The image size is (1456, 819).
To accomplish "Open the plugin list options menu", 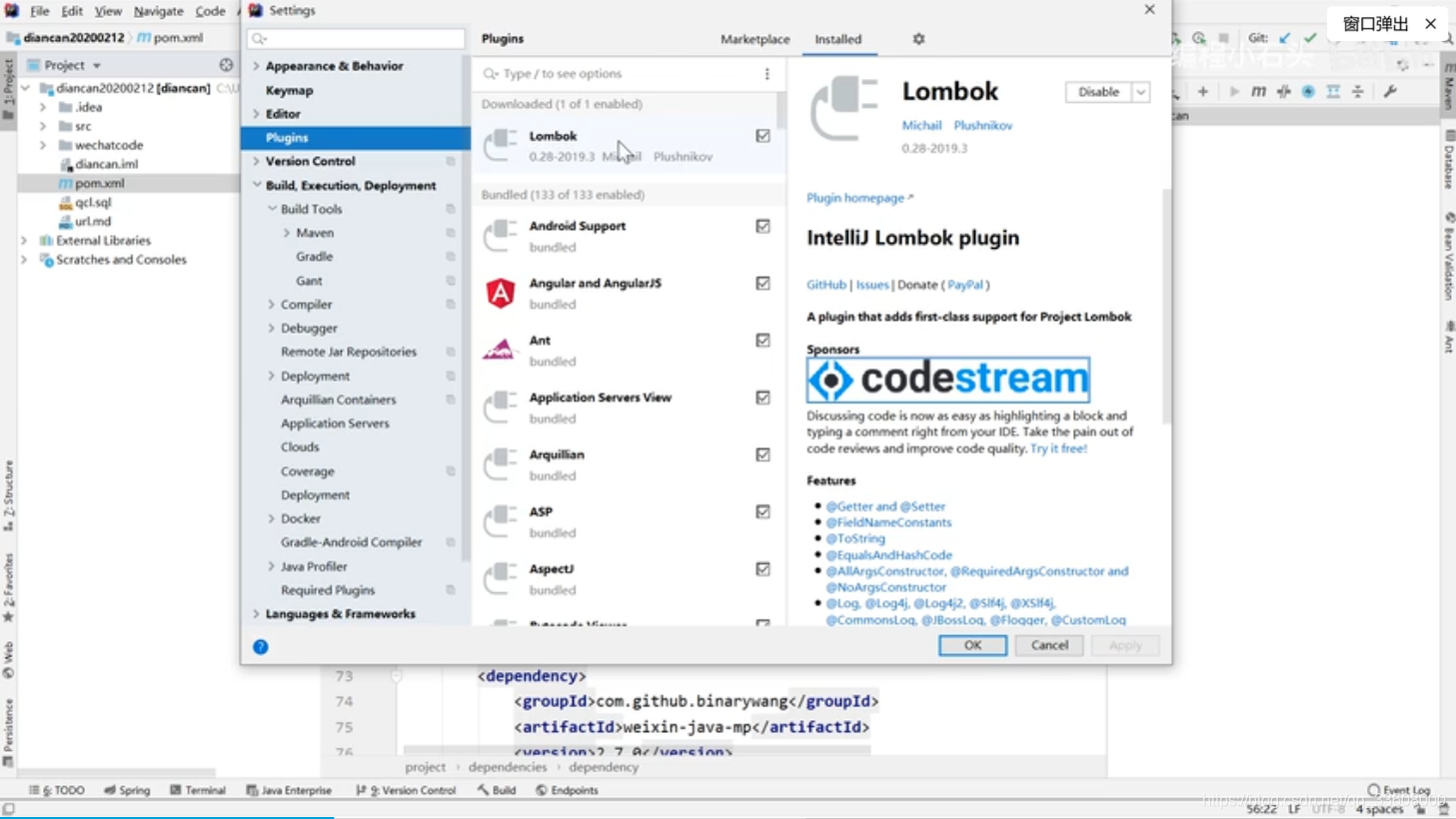I will click(x=766, y=74).
